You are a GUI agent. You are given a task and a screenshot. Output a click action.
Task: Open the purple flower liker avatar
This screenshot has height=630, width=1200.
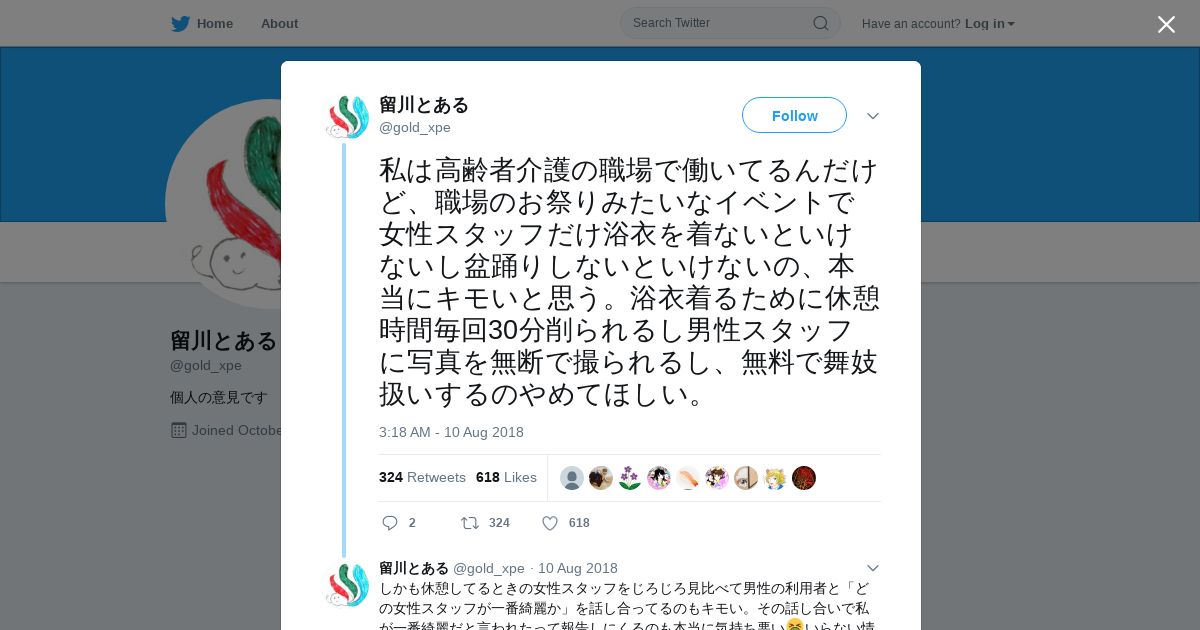(630, 478)
